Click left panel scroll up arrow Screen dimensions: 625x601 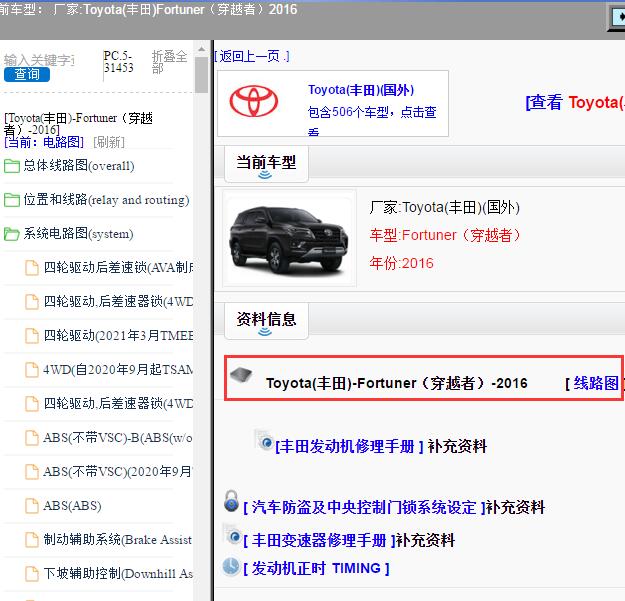[x=201, y=49]
